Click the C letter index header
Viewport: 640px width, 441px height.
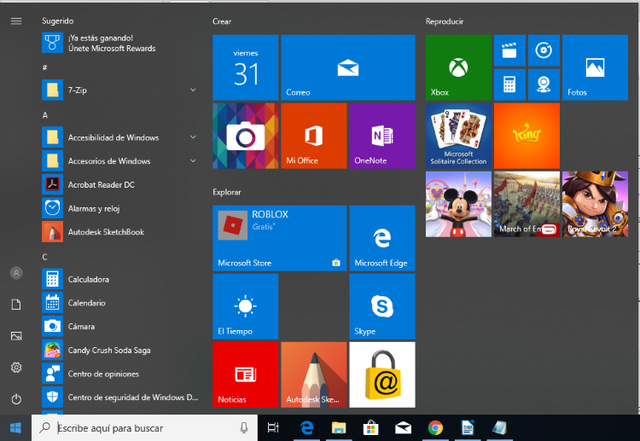[45, 257]
